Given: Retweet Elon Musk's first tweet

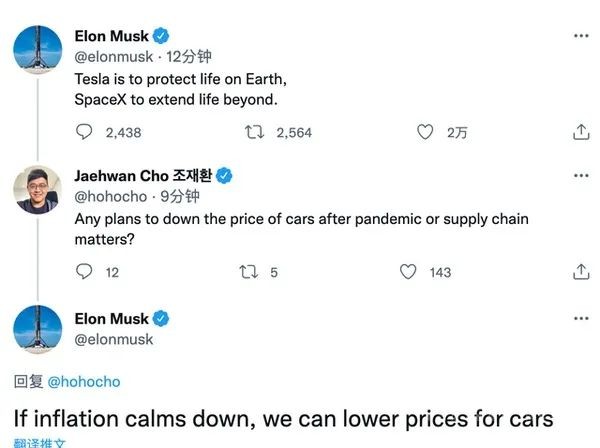Looking at the screenshot, I should (x=254, y=132).
